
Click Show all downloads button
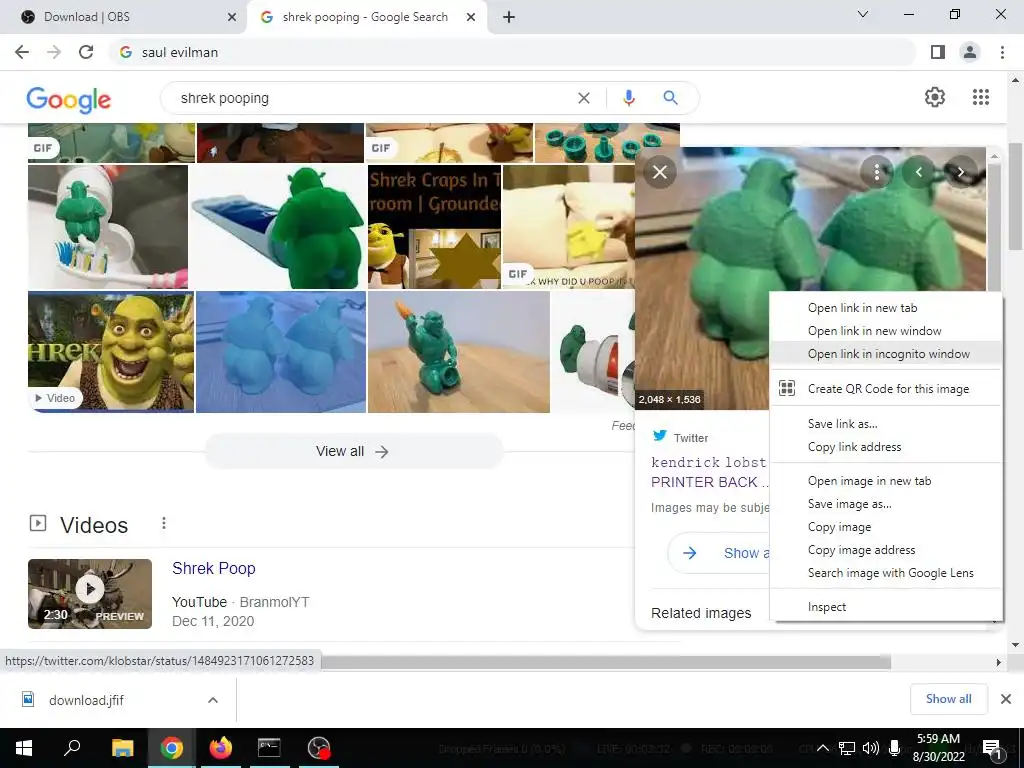coord(948,699)
